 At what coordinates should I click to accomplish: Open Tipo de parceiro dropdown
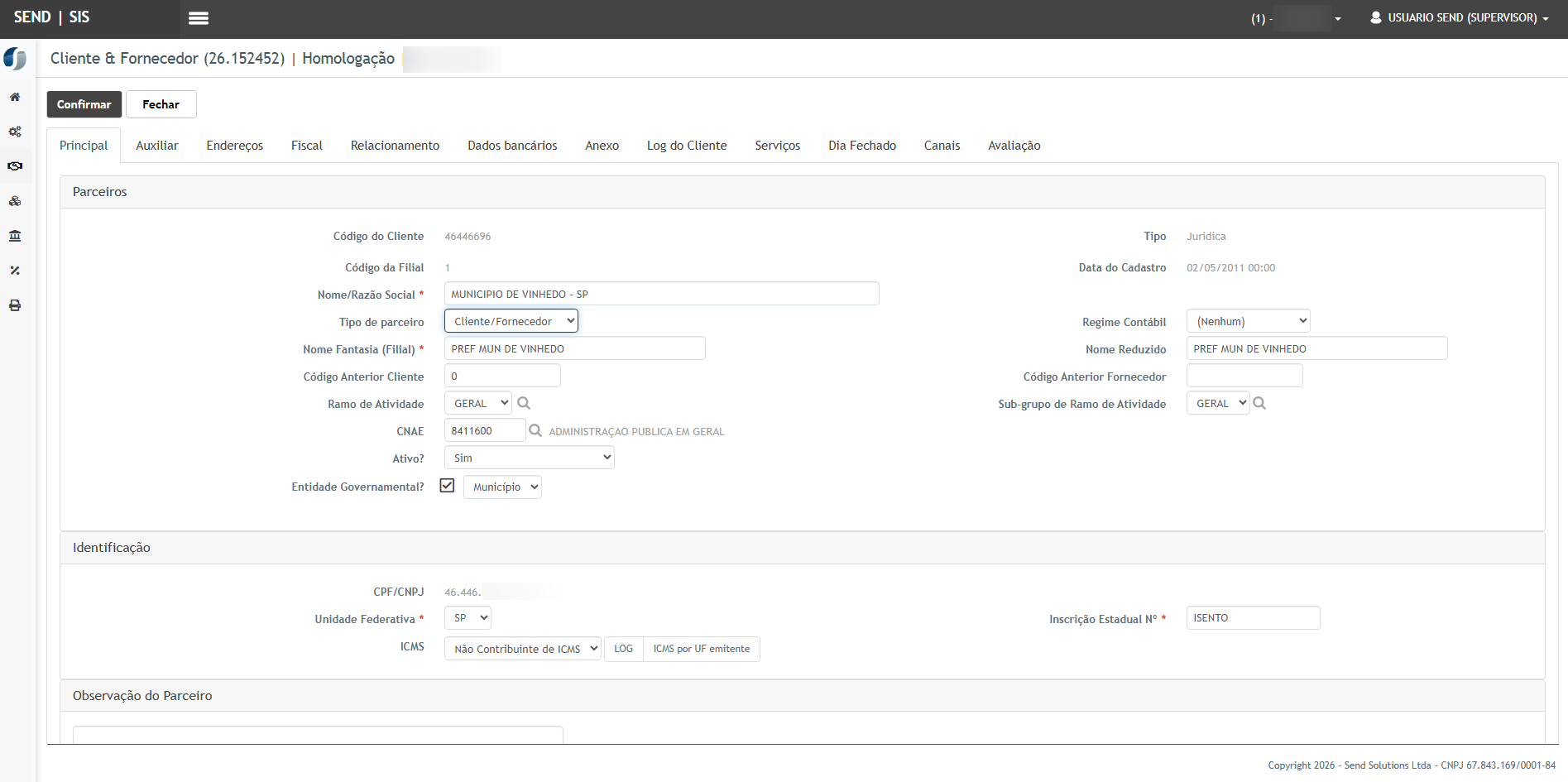pyautogui.click(x=511, y=321)
